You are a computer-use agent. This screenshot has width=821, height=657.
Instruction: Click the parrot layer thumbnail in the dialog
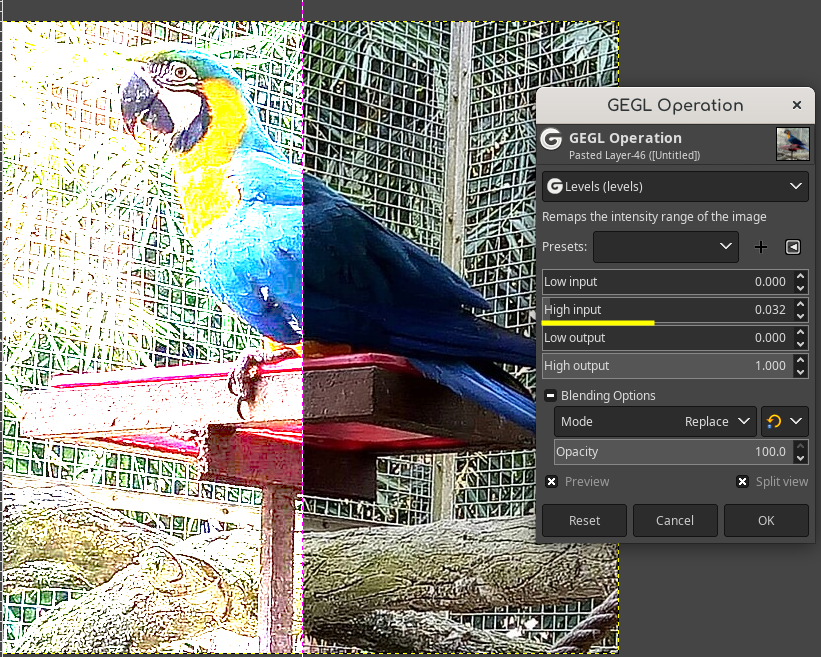(793, 144)
